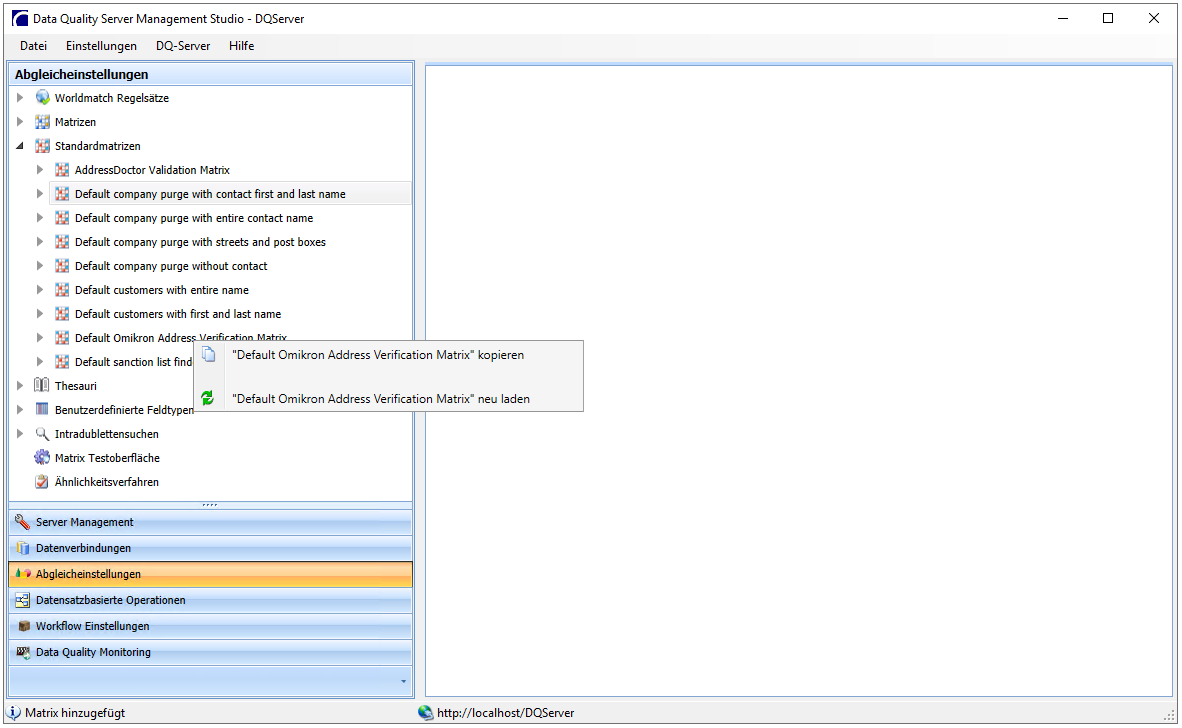
Task: Open the Server Management section
Action: pyautogui.click(x=210, y=522)
